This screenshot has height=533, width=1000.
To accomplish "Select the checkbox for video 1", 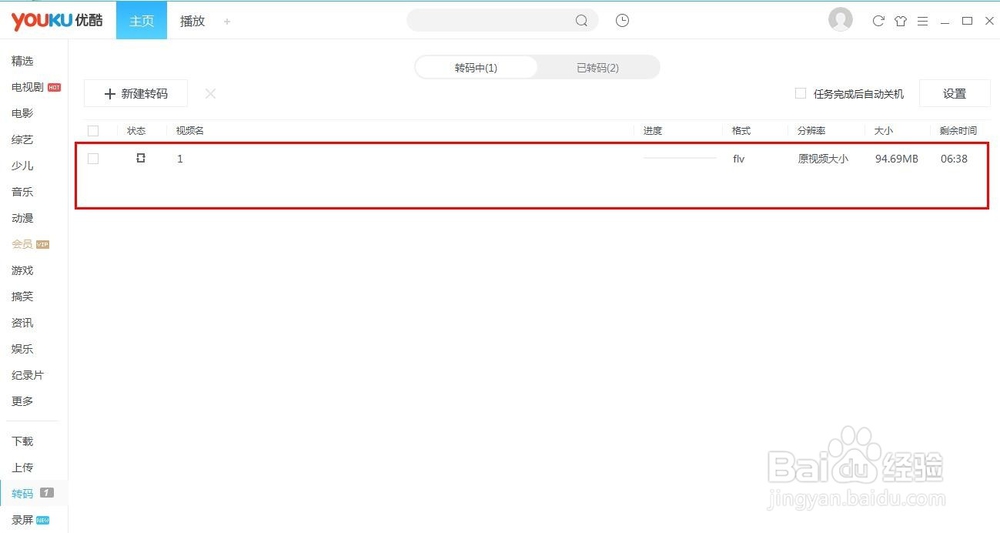I will pos(93,158).
